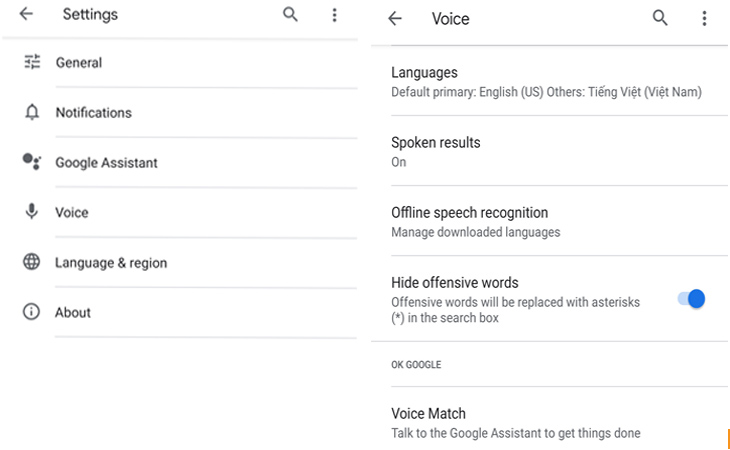Go back from the Settings screen
Screen dimensions: 730x450
tap(26, 14)
